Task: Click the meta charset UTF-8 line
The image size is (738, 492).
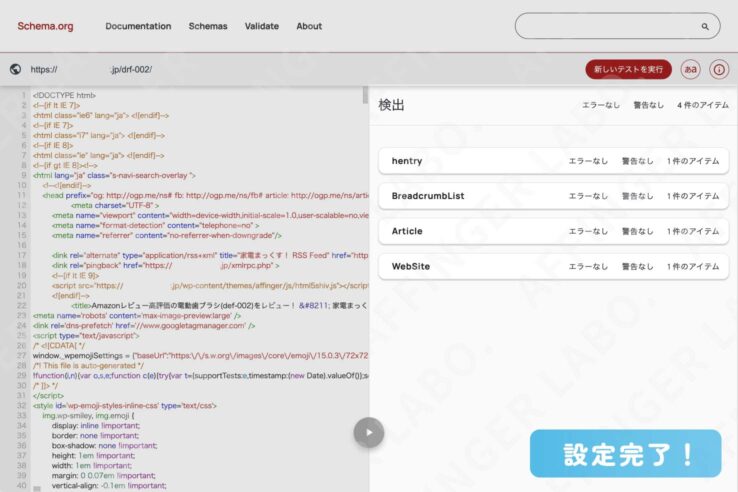Action: (x=115, y=205)
